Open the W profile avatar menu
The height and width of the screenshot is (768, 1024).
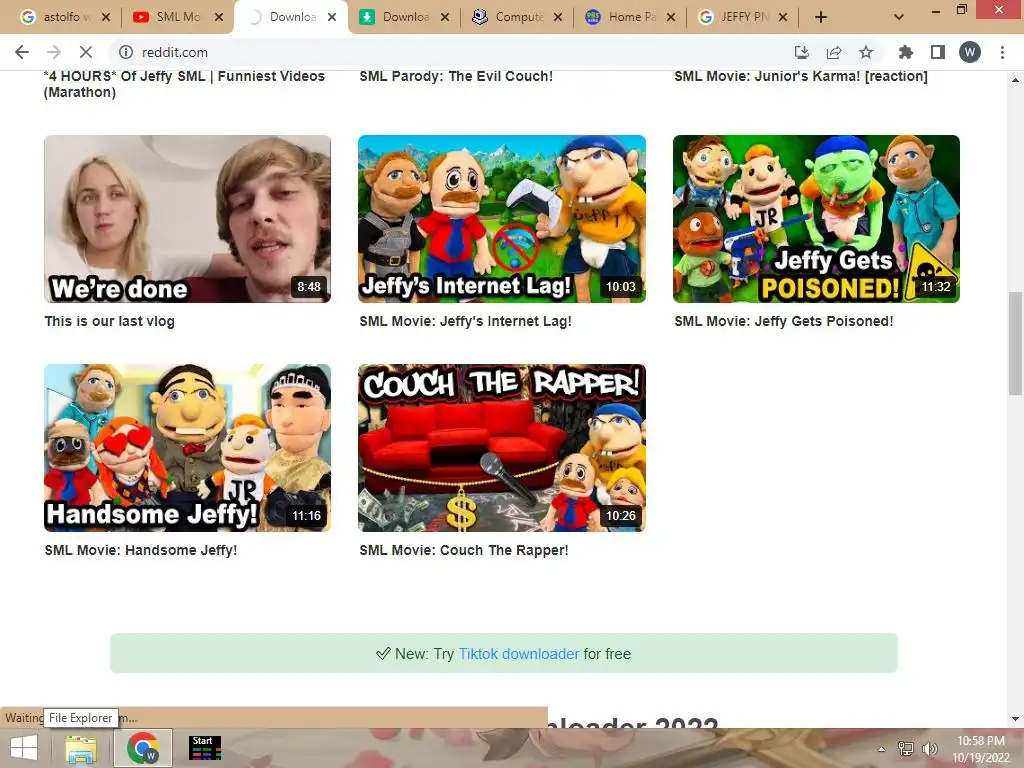click(x=970, y=52)
